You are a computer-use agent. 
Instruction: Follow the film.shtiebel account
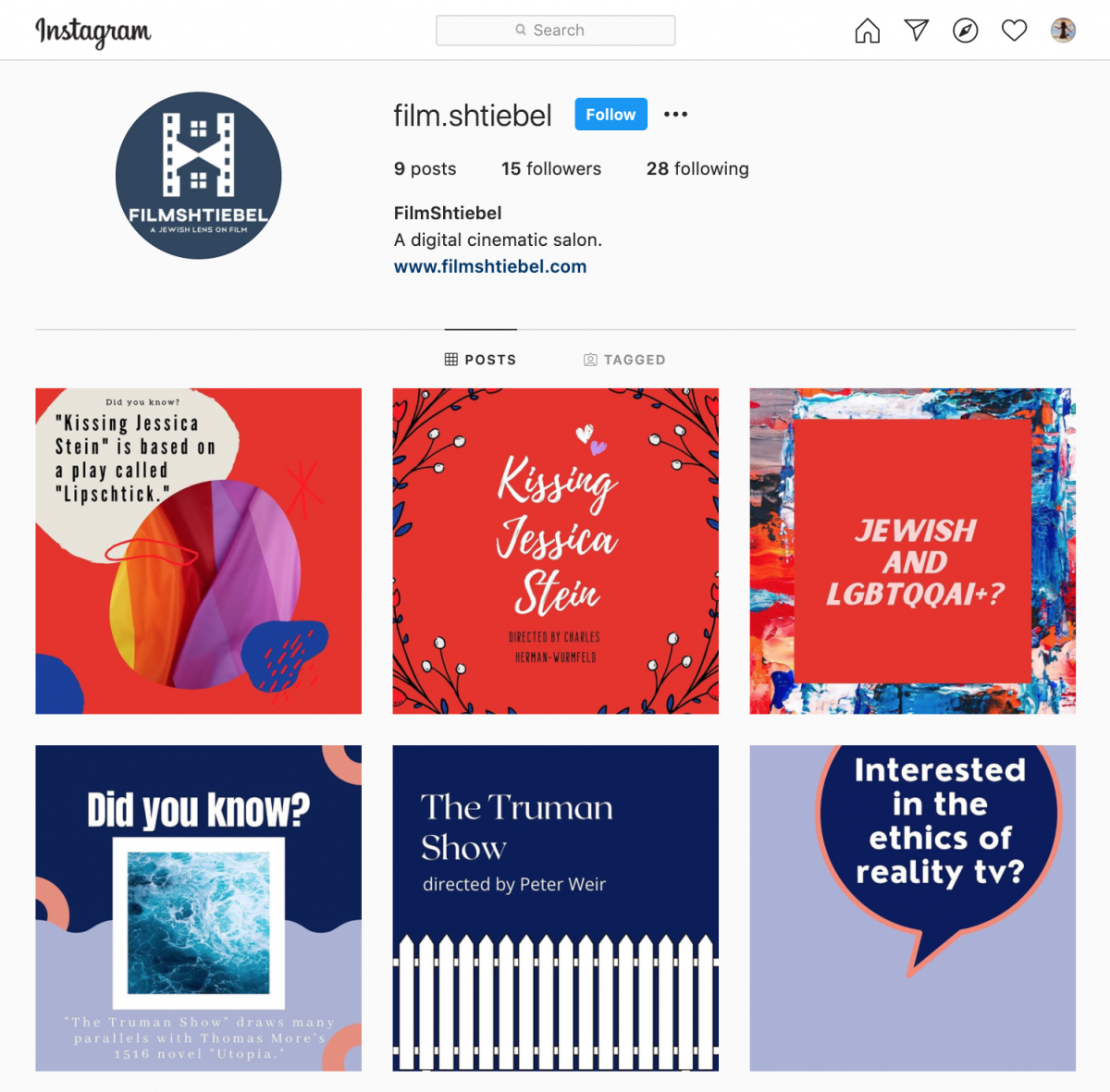click(x=610, y=115)
